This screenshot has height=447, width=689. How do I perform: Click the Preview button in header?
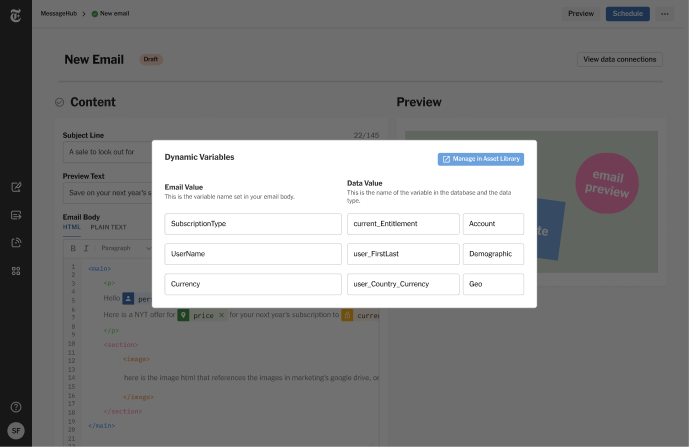(x=581, y=14)
